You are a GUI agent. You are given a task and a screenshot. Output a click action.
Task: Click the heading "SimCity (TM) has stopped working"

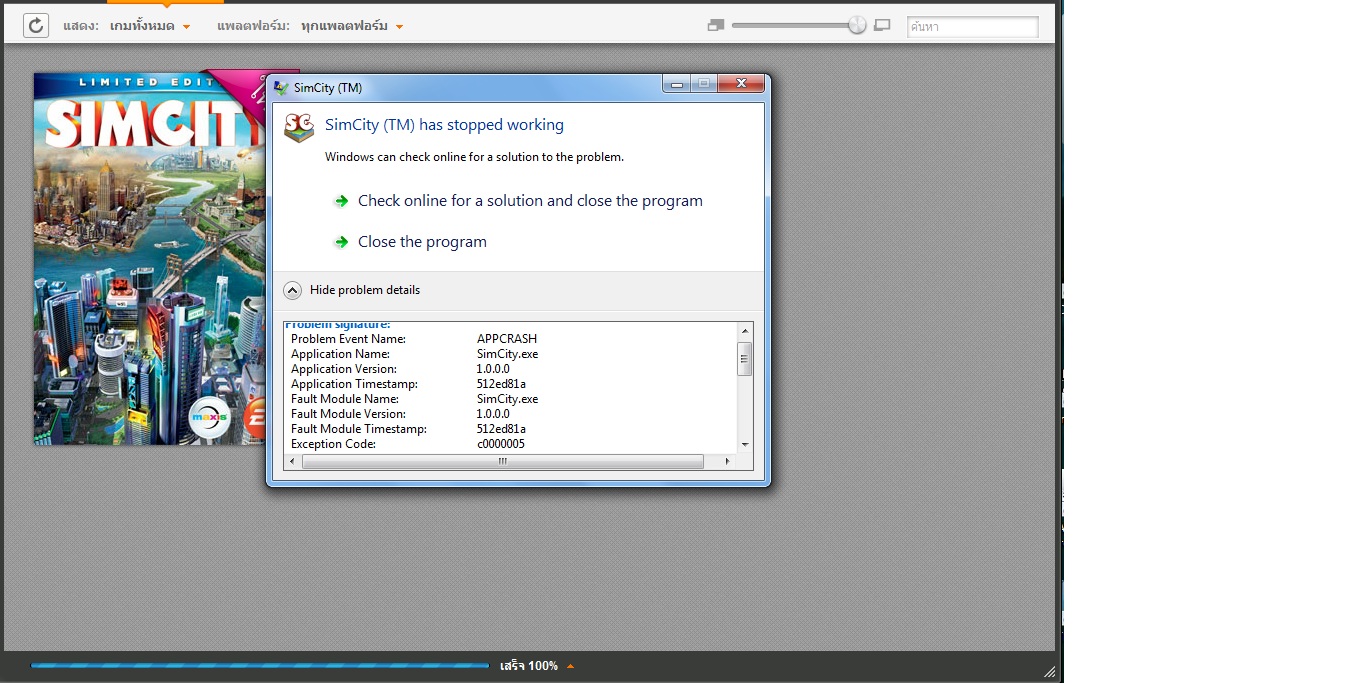tap(444, 125)
